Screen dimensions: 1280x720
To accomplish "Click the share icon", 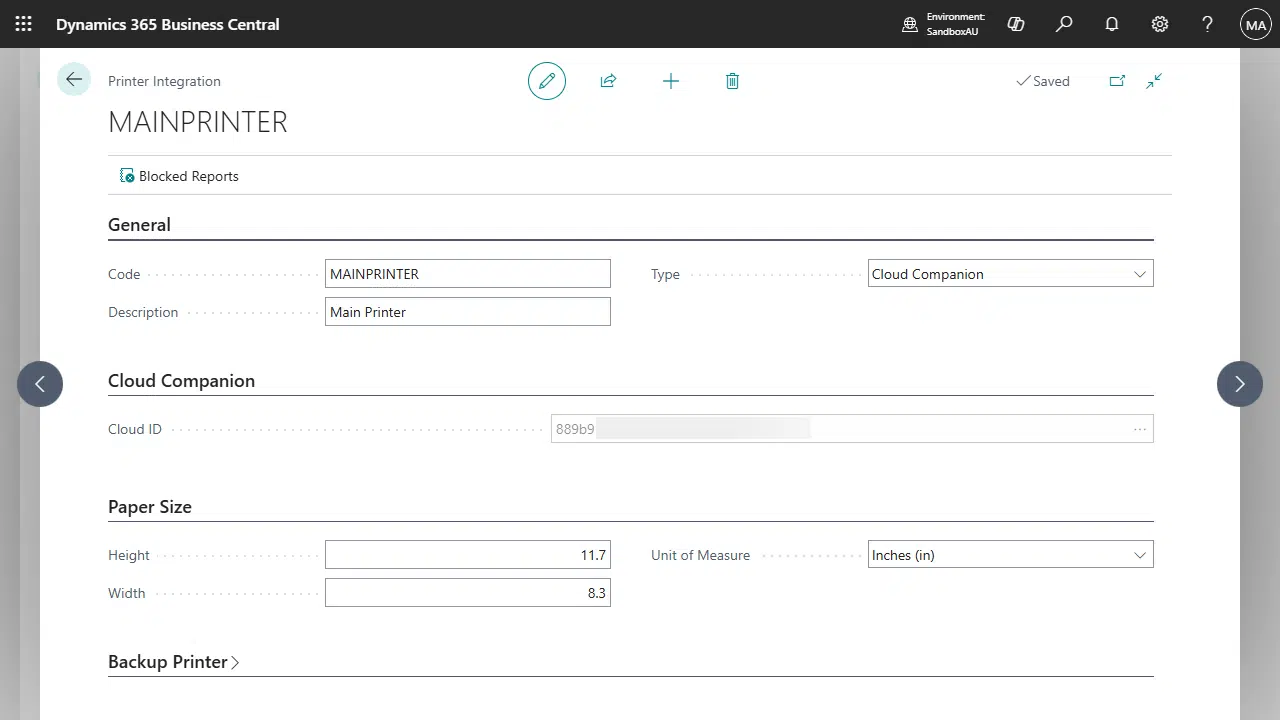I will point(608,81).
